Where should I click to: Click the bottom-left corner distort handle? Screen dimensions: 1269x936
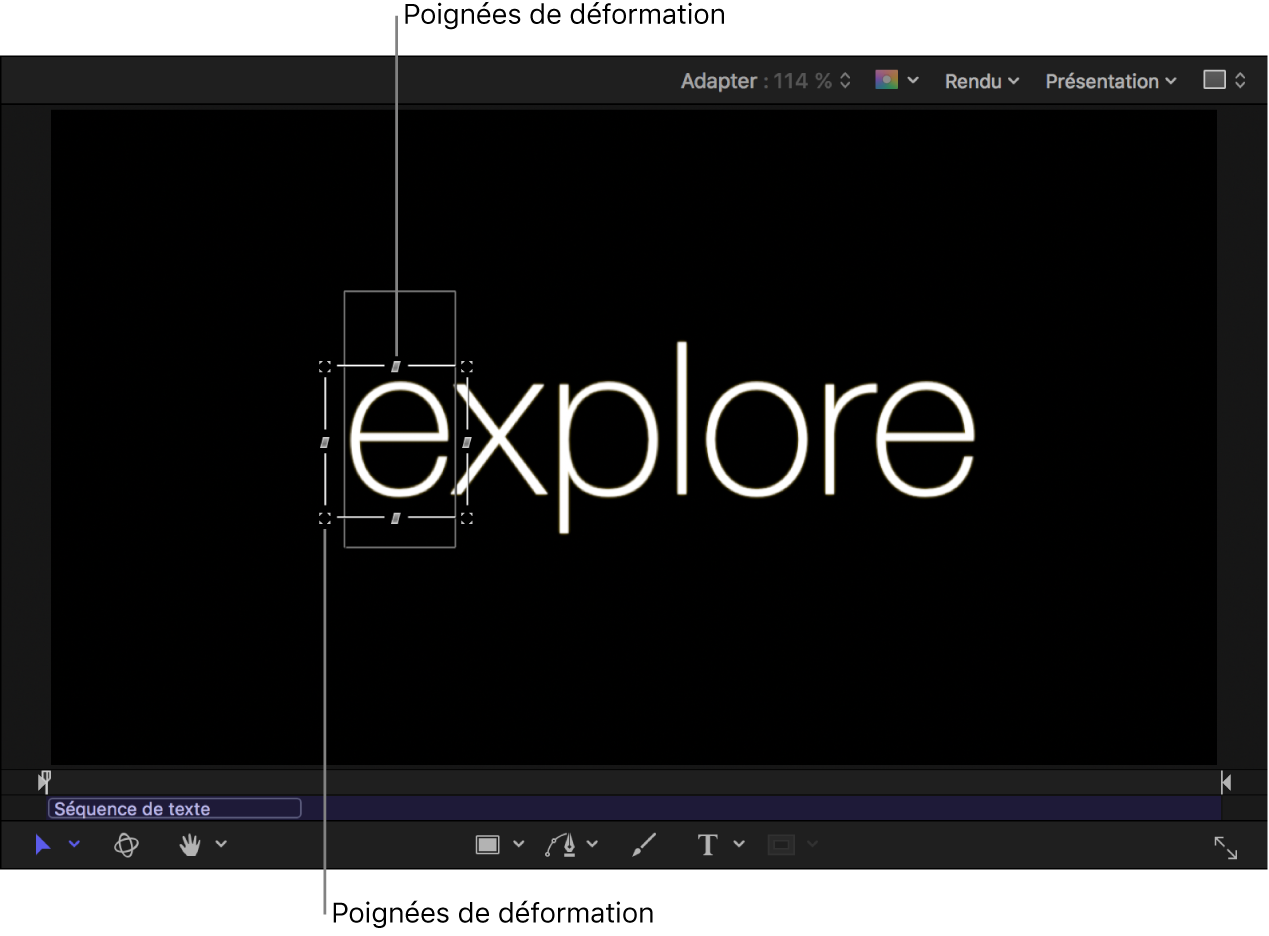[325, 517]
